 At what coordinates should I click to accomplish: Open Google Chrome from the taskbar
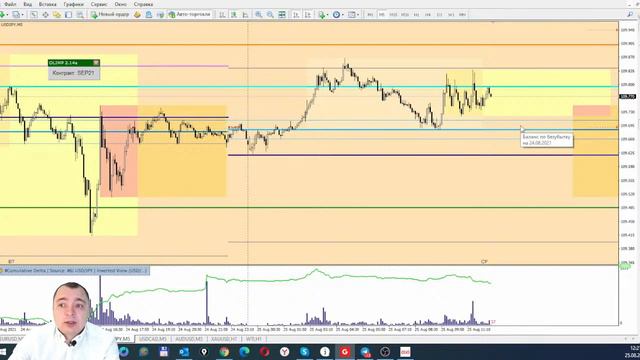[224, 351]
